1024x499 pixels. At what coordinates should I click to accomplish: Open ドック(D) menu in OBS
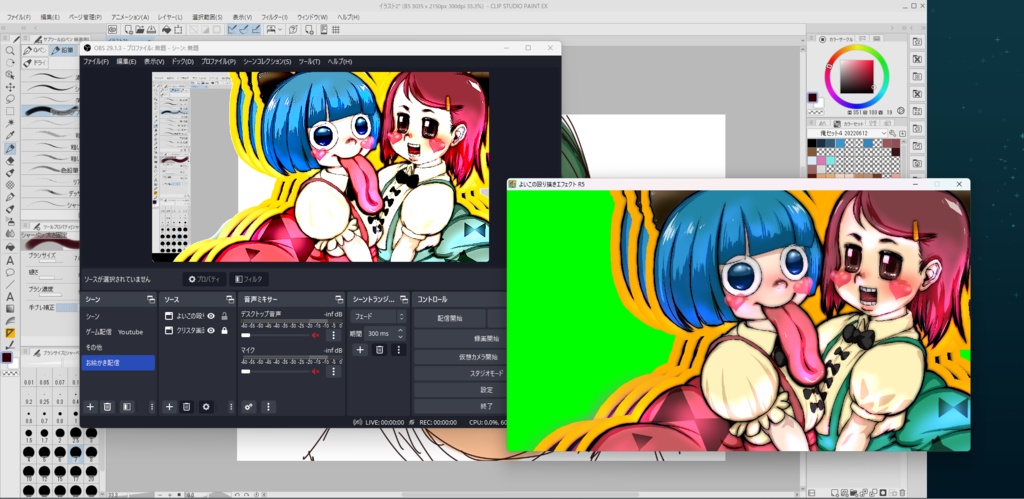(183, 61)
